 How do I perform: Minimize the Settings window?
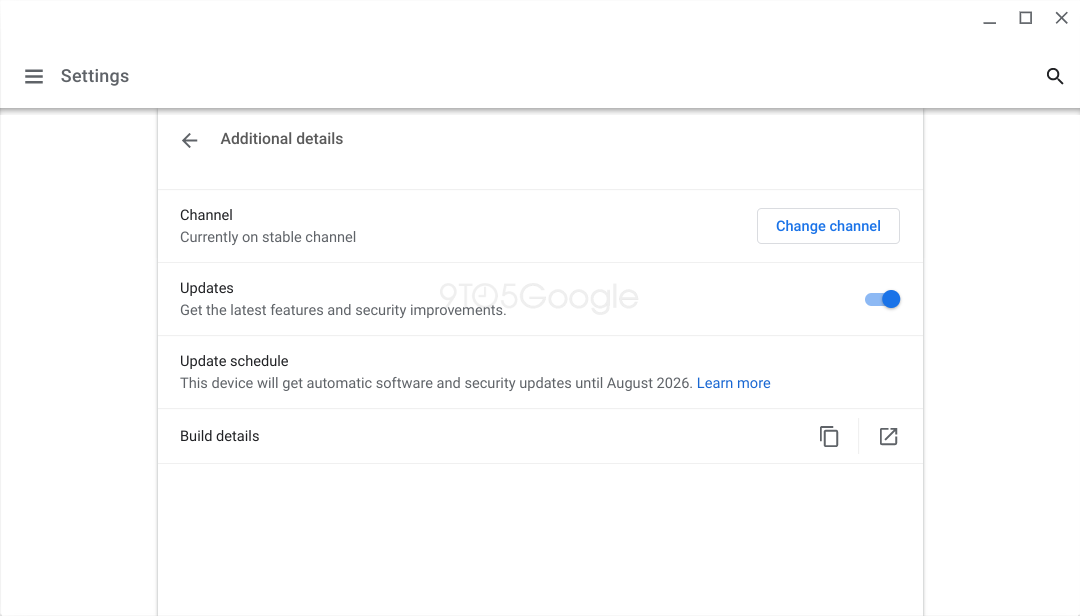coord(989,18)
